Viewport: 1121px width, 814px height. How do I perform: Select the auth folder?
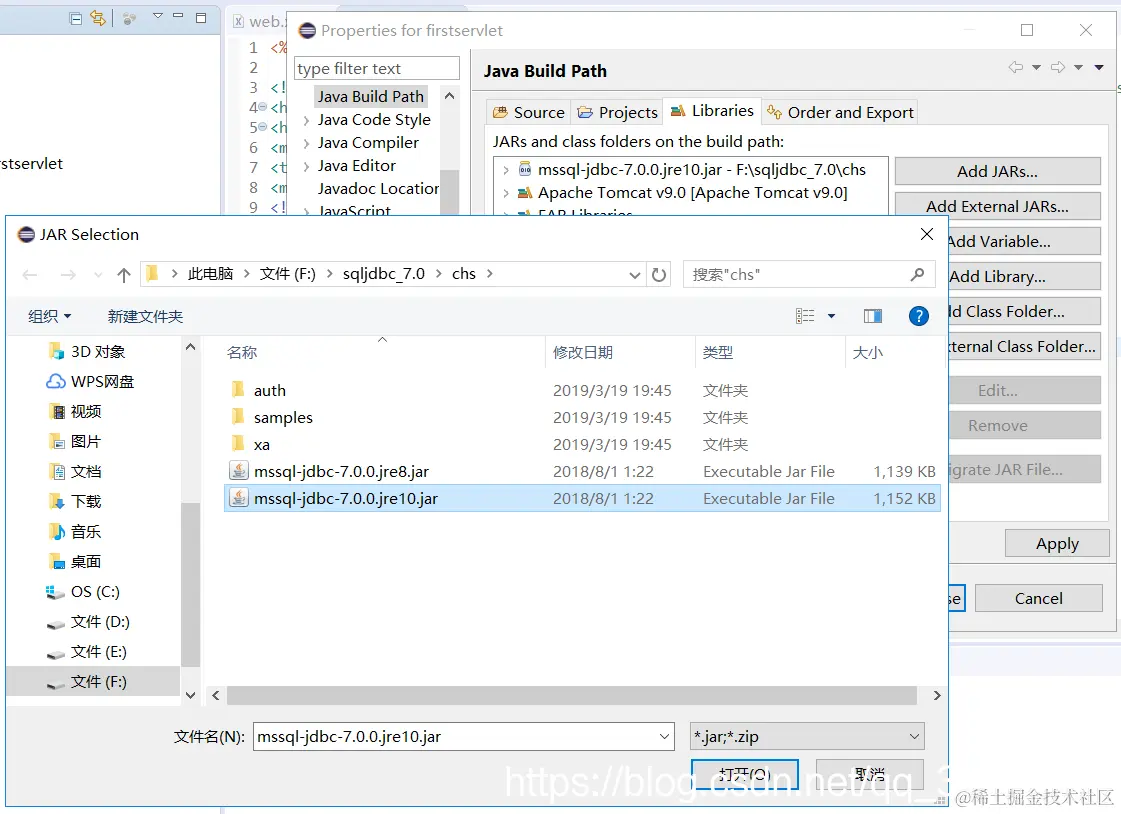270,390
